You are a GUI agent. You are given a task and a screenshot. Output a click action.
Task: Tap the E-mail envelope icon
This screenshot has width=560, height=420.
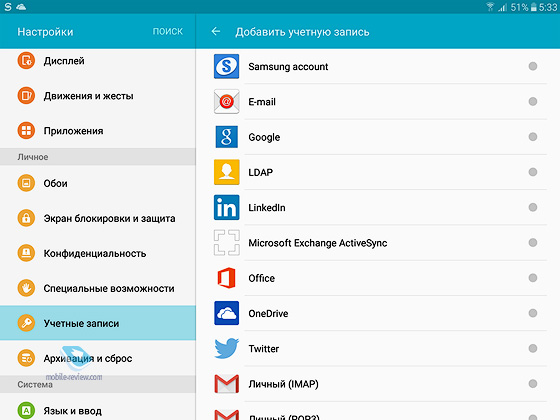click(226, 102)
